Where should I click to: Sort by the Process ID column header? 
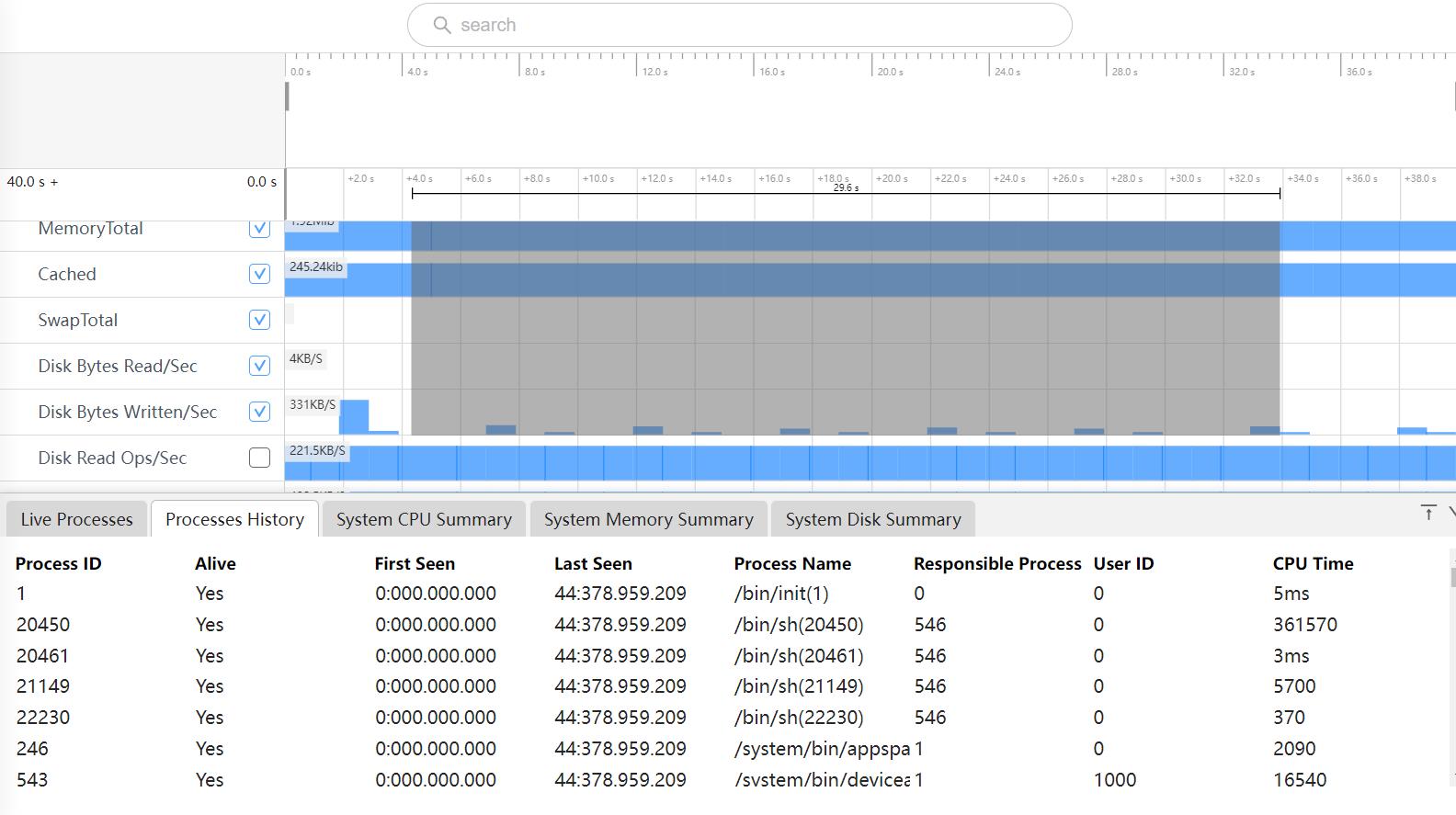pyautogui.click(x=58, y=563)
